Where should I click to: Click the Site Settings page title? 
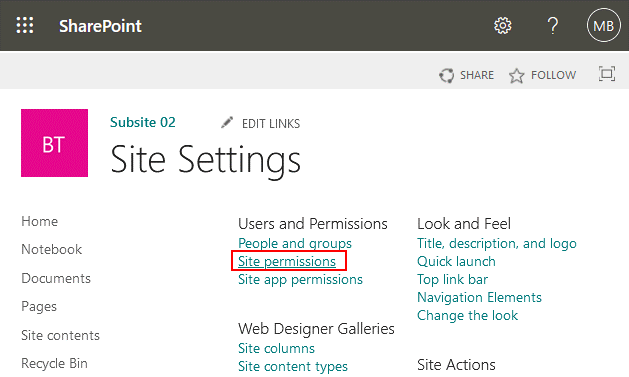point(205,160)
